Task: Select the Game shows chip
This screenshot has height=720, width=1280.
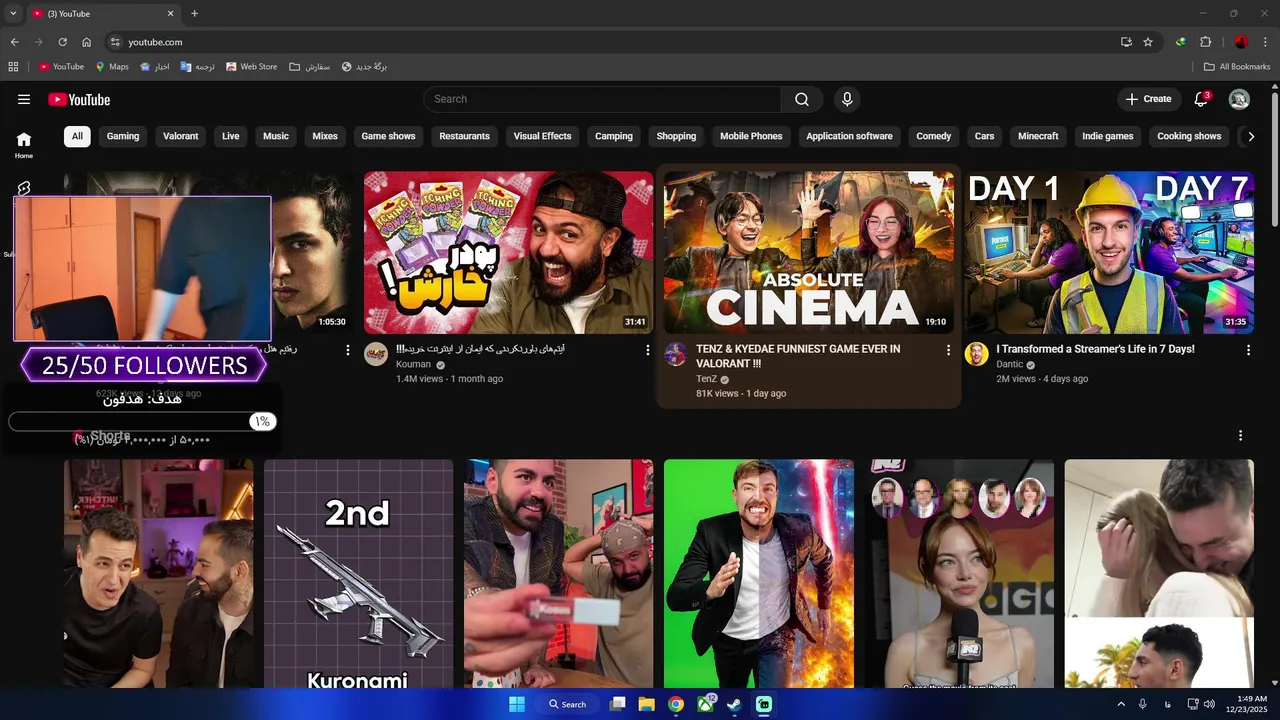Action: 388,136
